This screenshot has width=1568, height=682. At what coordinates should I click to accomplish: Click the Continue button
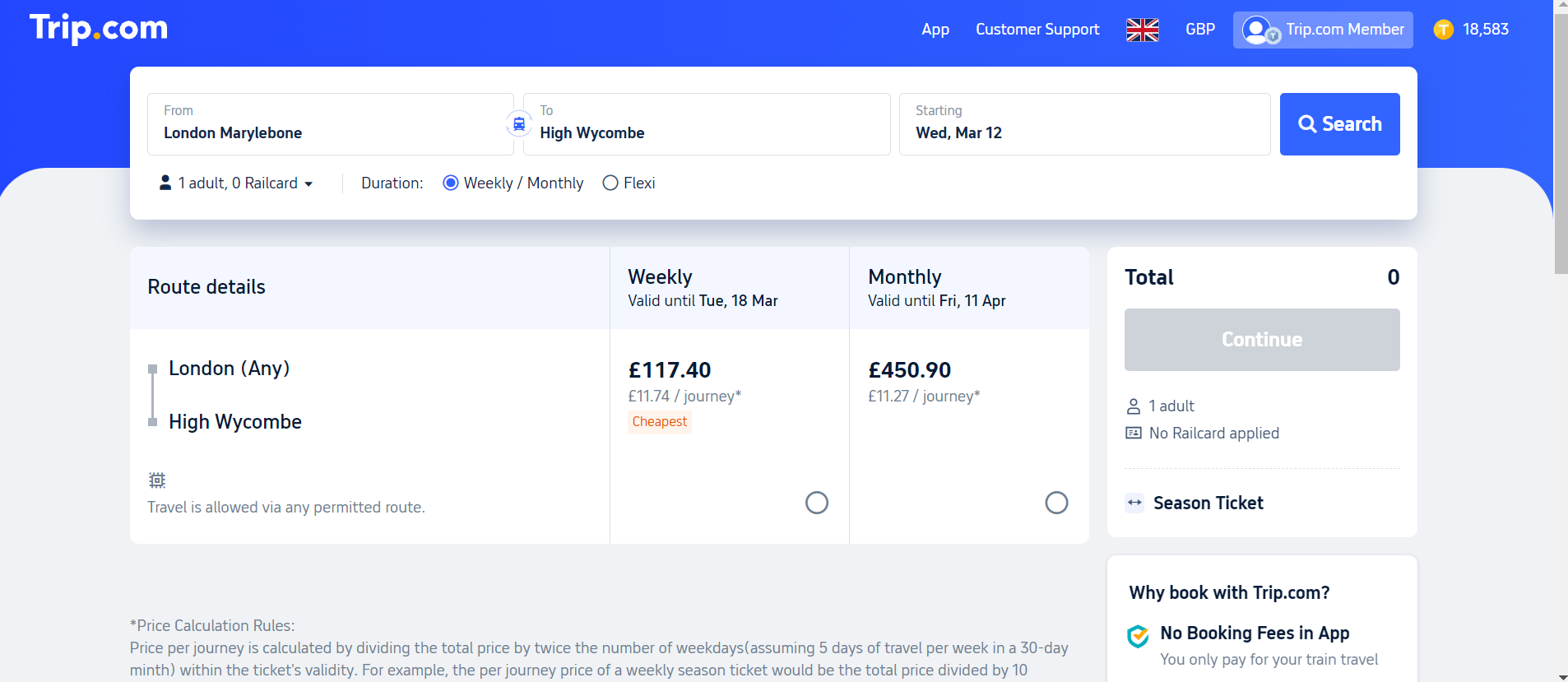pos(1261,340)
